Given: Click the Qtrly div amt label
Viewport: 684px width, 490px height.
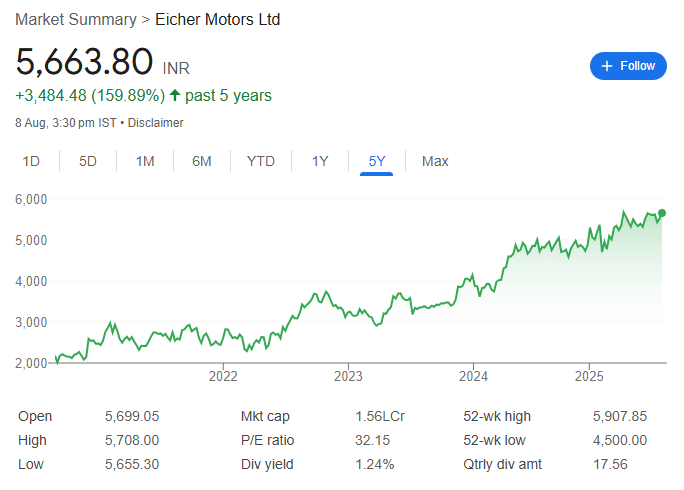Looking at the screenshot, I should click(503, 464).
